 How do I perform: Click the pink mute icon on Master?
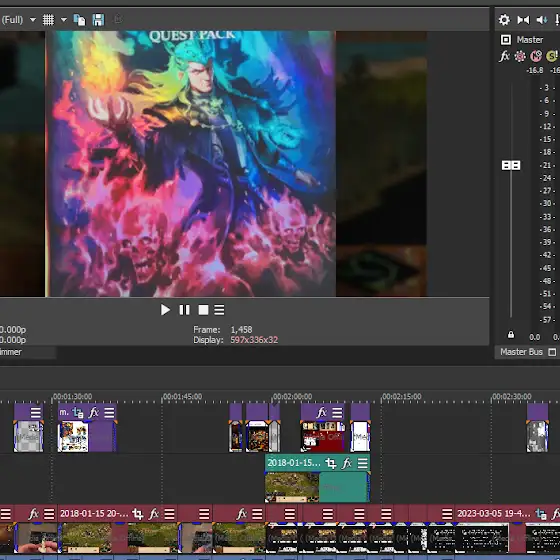(x=536, y=56)
